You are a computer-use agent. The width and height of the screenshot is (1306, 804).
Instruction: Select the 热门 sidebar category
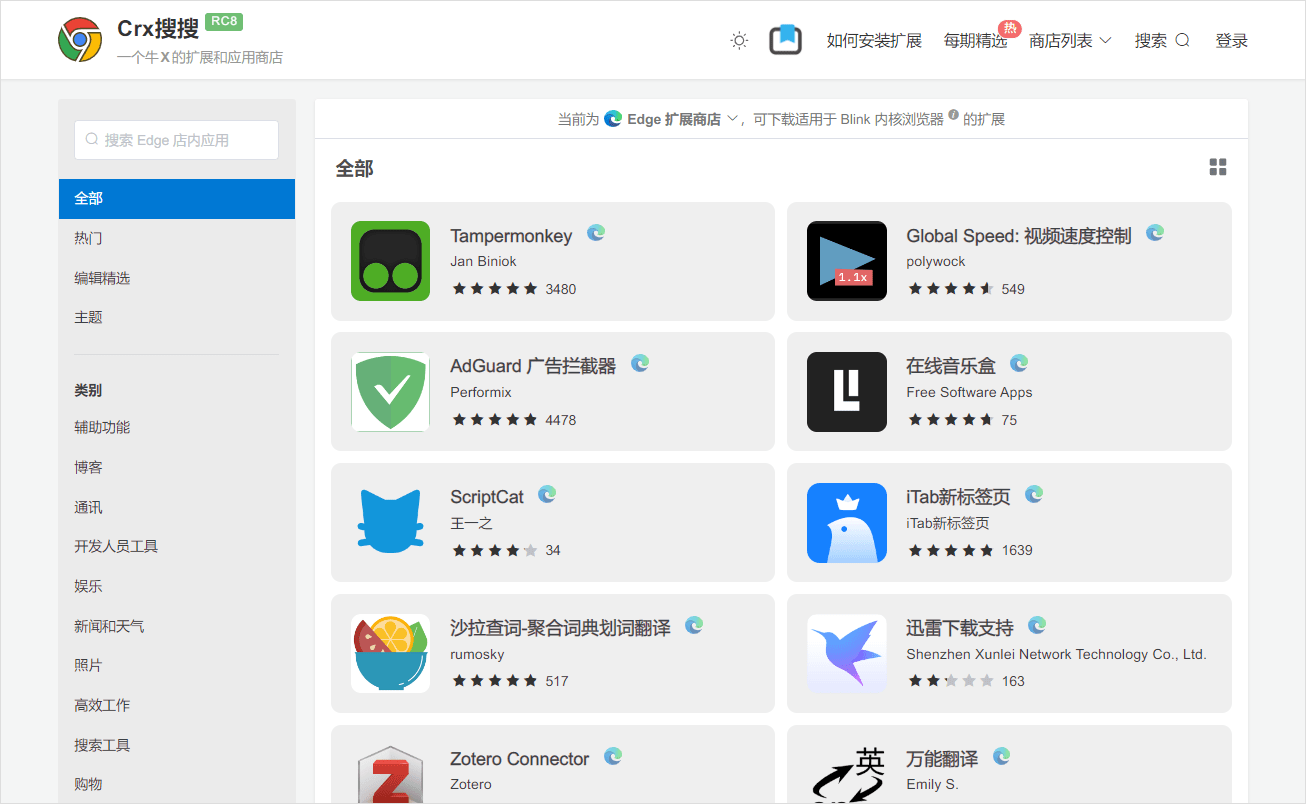(x=88, y=238)
